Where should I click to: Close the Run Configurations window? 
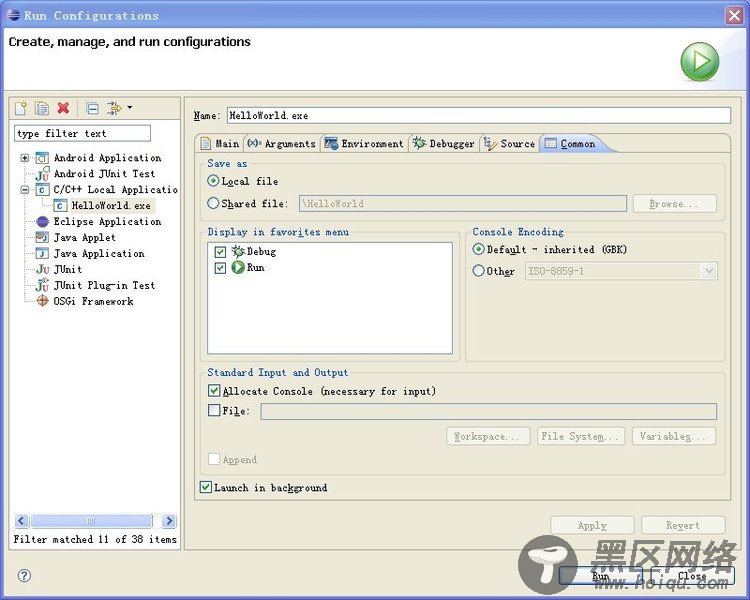click(x=734, y=15)
